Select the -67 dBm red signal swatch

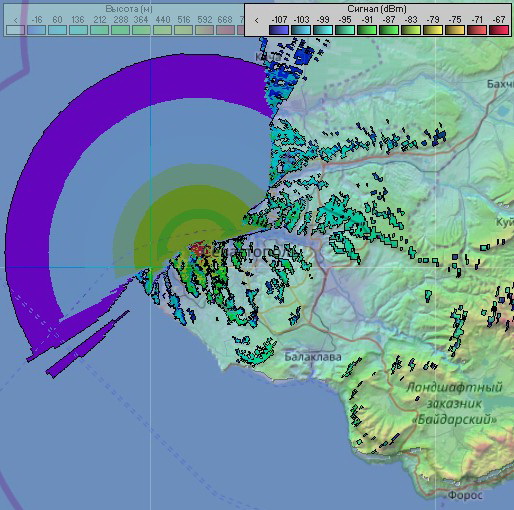click(x=499, y=30)
